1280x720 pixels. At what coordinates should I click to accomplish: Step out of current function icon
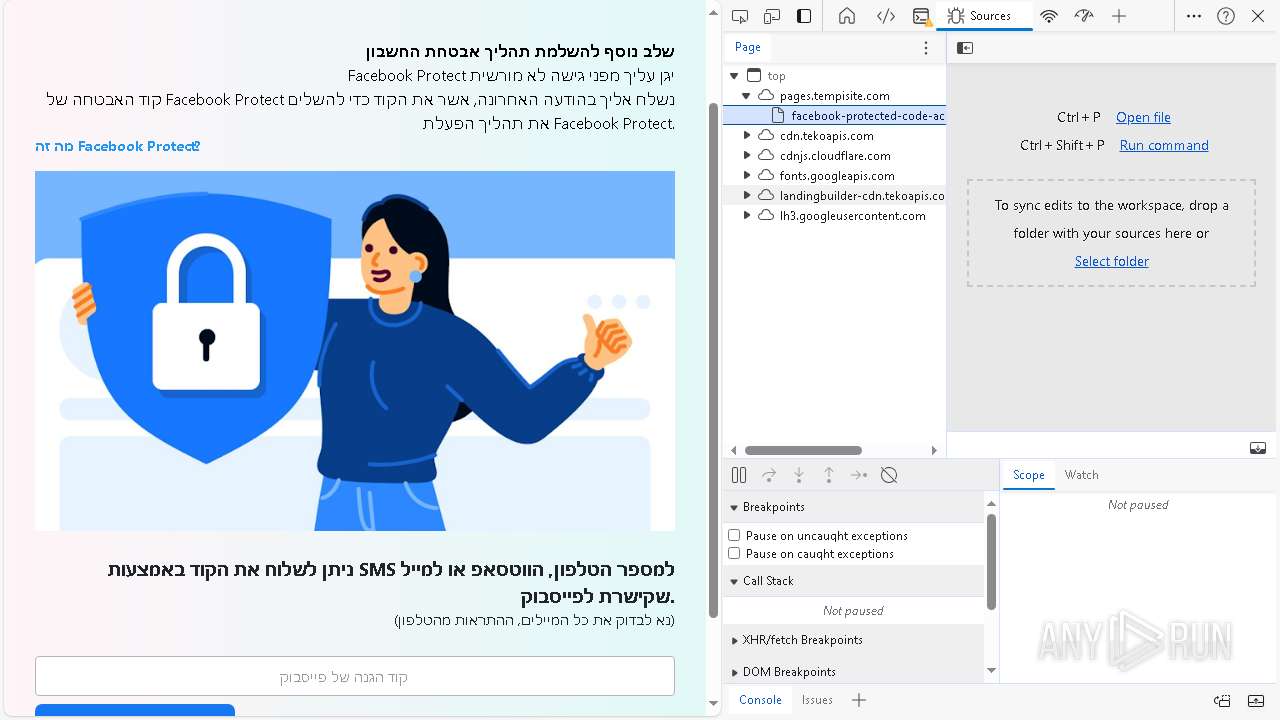(829, 476)
